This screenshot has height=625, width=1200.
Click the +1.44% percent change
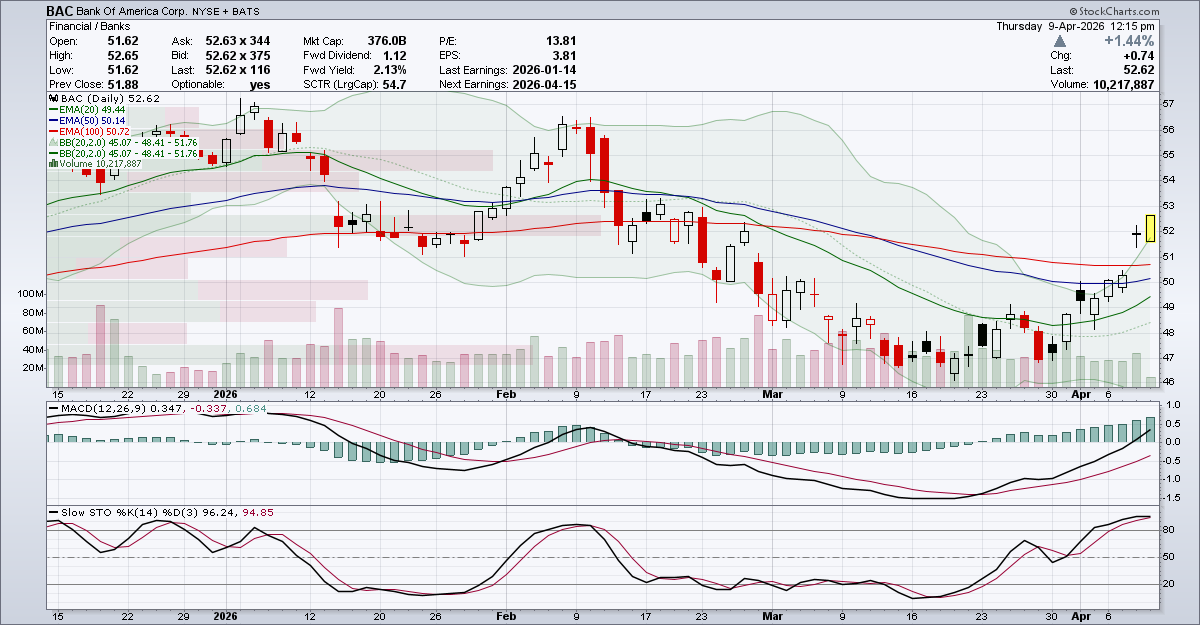pos(1129,42)
